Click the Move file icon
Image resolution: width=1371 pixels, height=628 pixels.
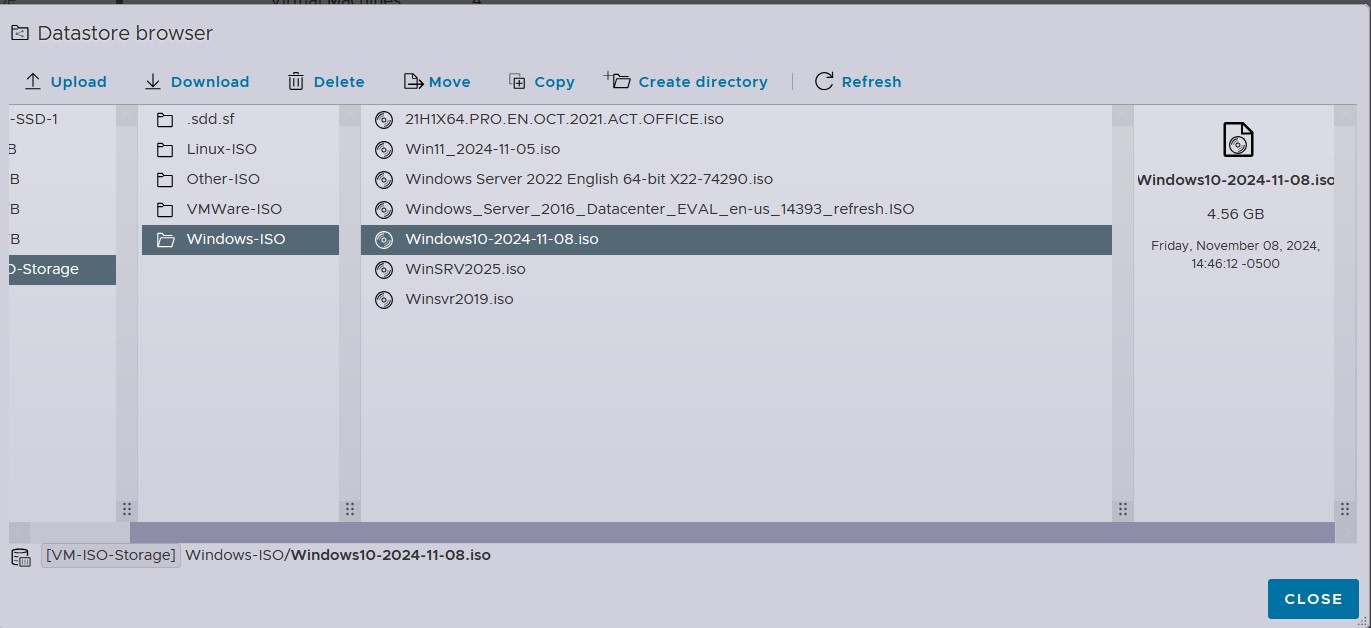(413, 82)
